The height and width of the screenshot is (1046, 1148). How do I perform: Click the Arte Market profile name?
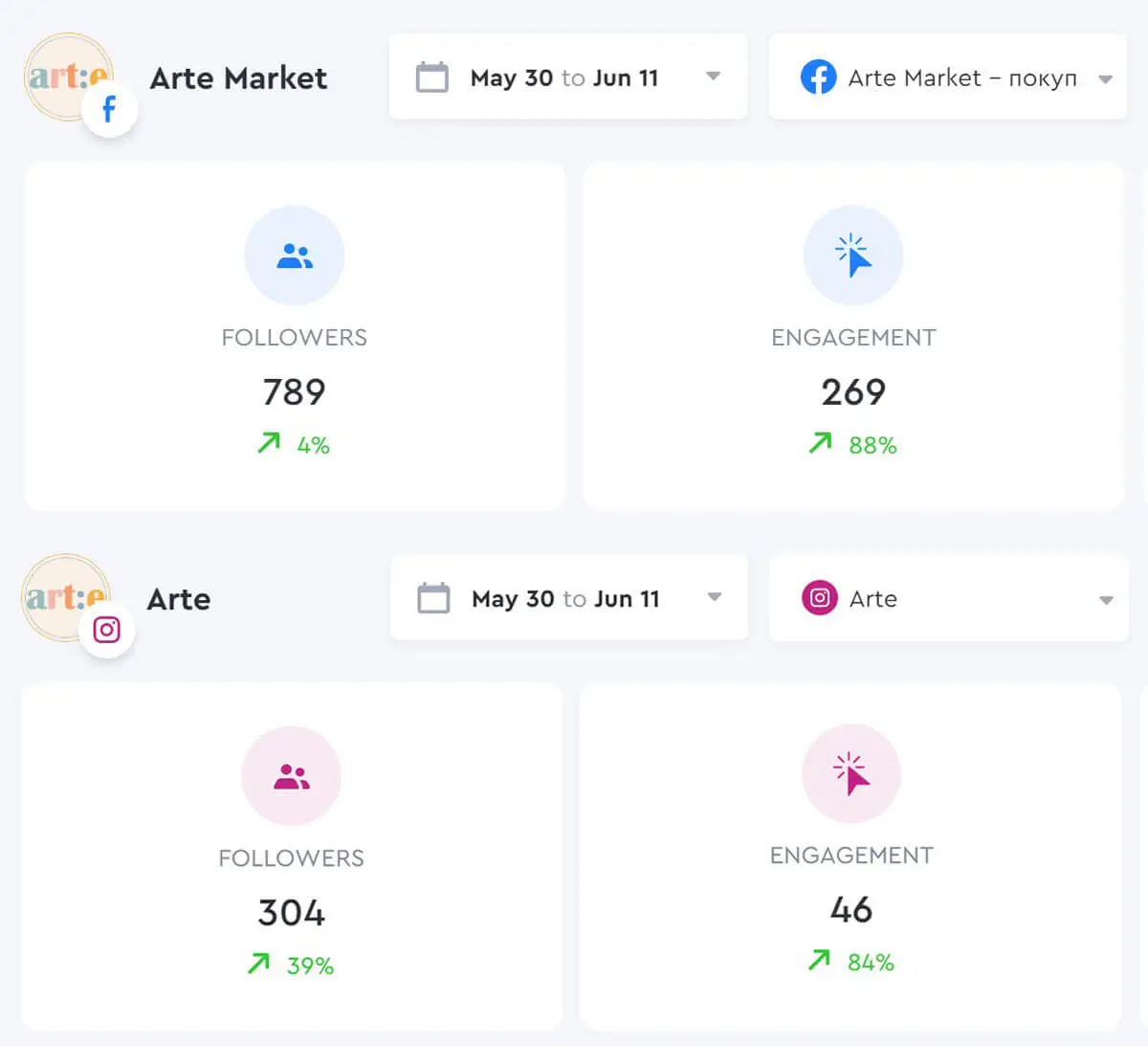pyautogui.click(x=237, y=78)
